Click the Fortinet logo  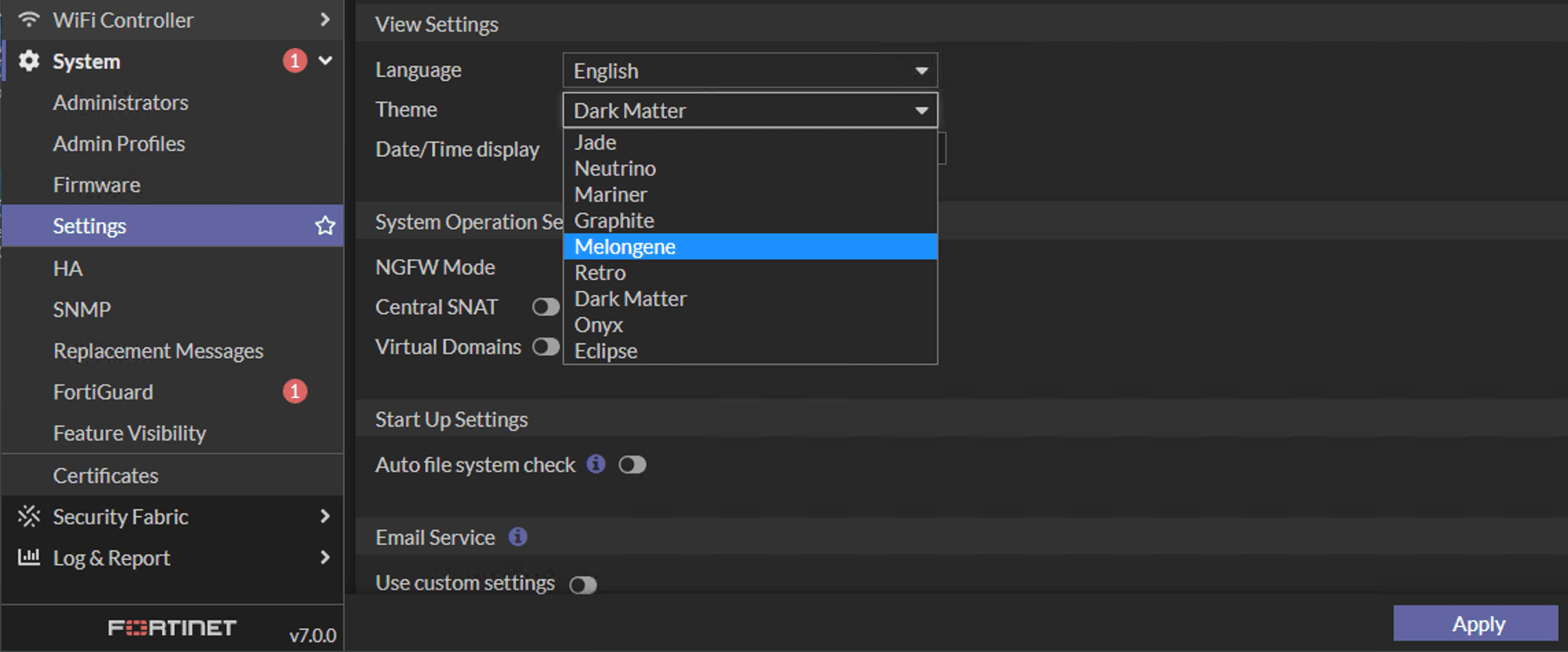click(172, 627)
